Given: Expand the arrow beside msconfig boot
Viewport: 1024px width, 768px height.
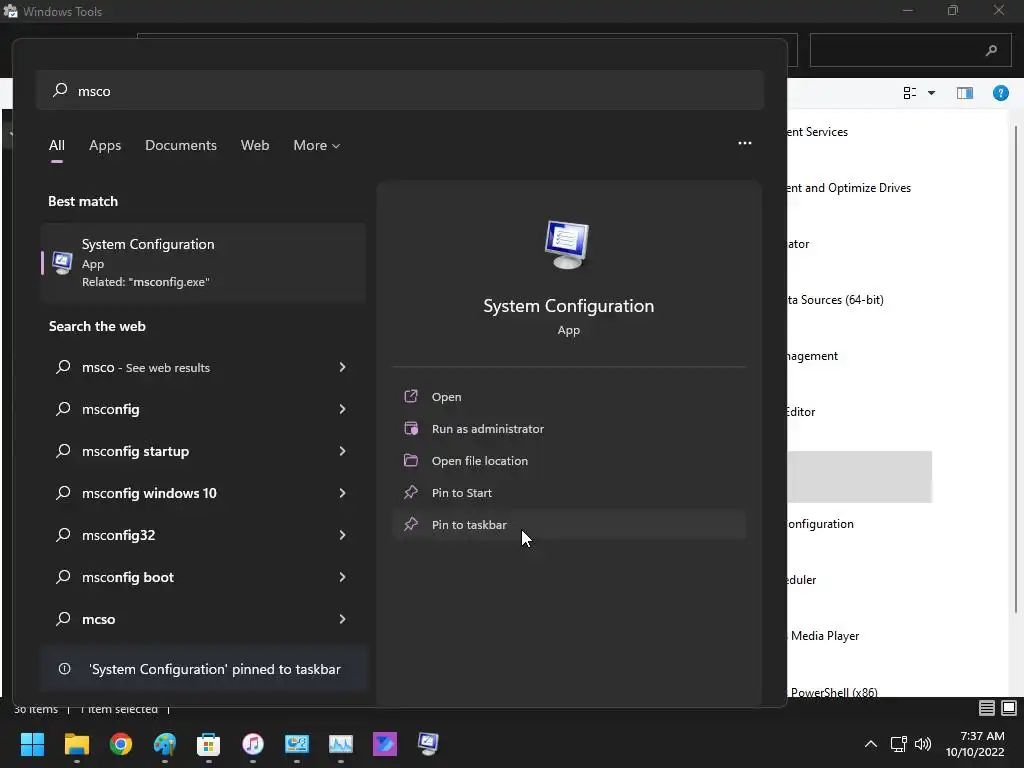Looking at the screenshot, I should 342,577.
